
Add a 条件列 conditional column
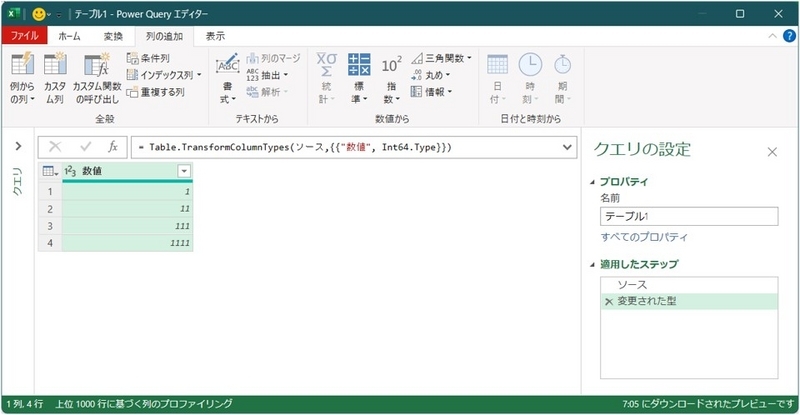pos(148,58)
